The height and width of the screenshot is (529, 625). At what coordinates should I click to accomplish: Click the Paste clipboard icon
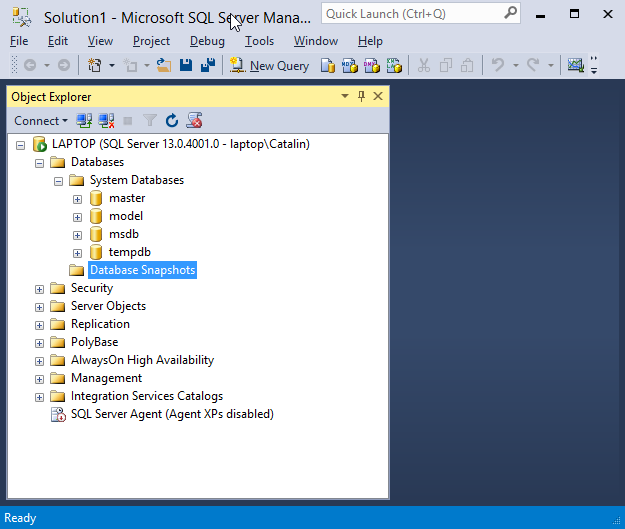[x=467, y=65]
